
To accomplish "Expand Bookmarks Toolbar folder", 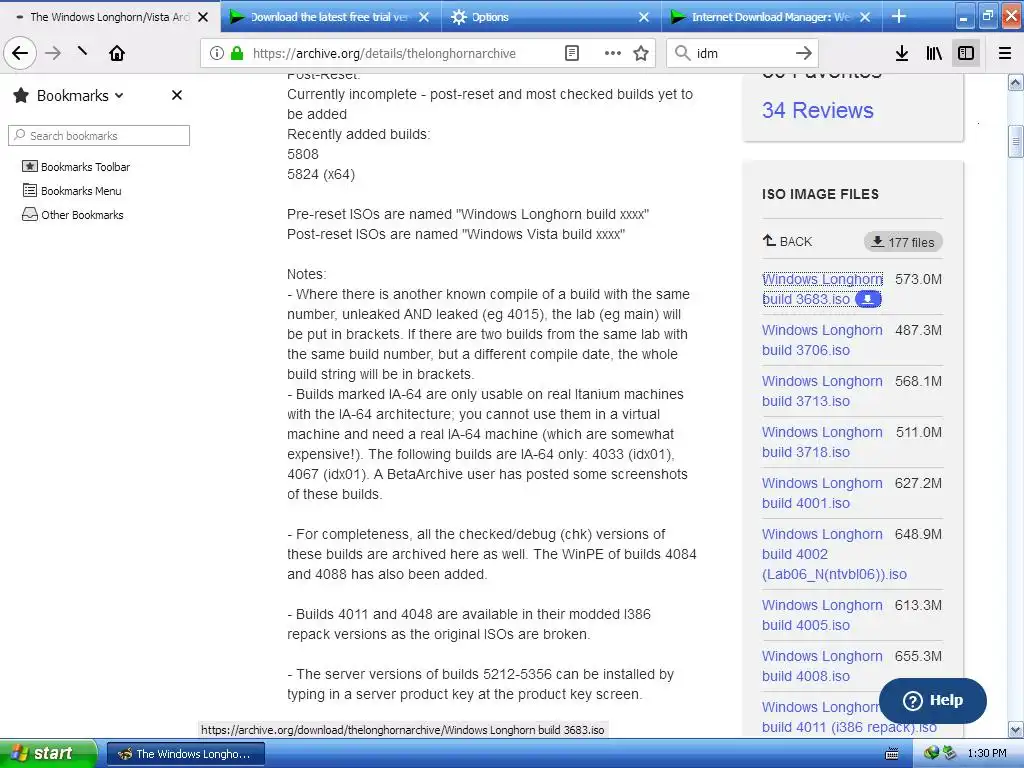I will click(x=76, y=167).
